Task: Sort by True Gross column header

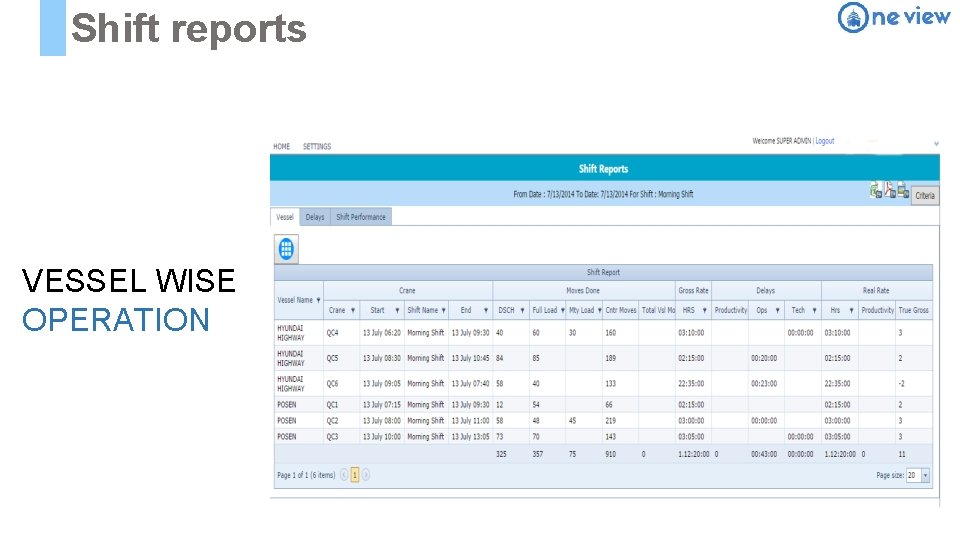Action: pyautogui.click(x=913, y=310)
